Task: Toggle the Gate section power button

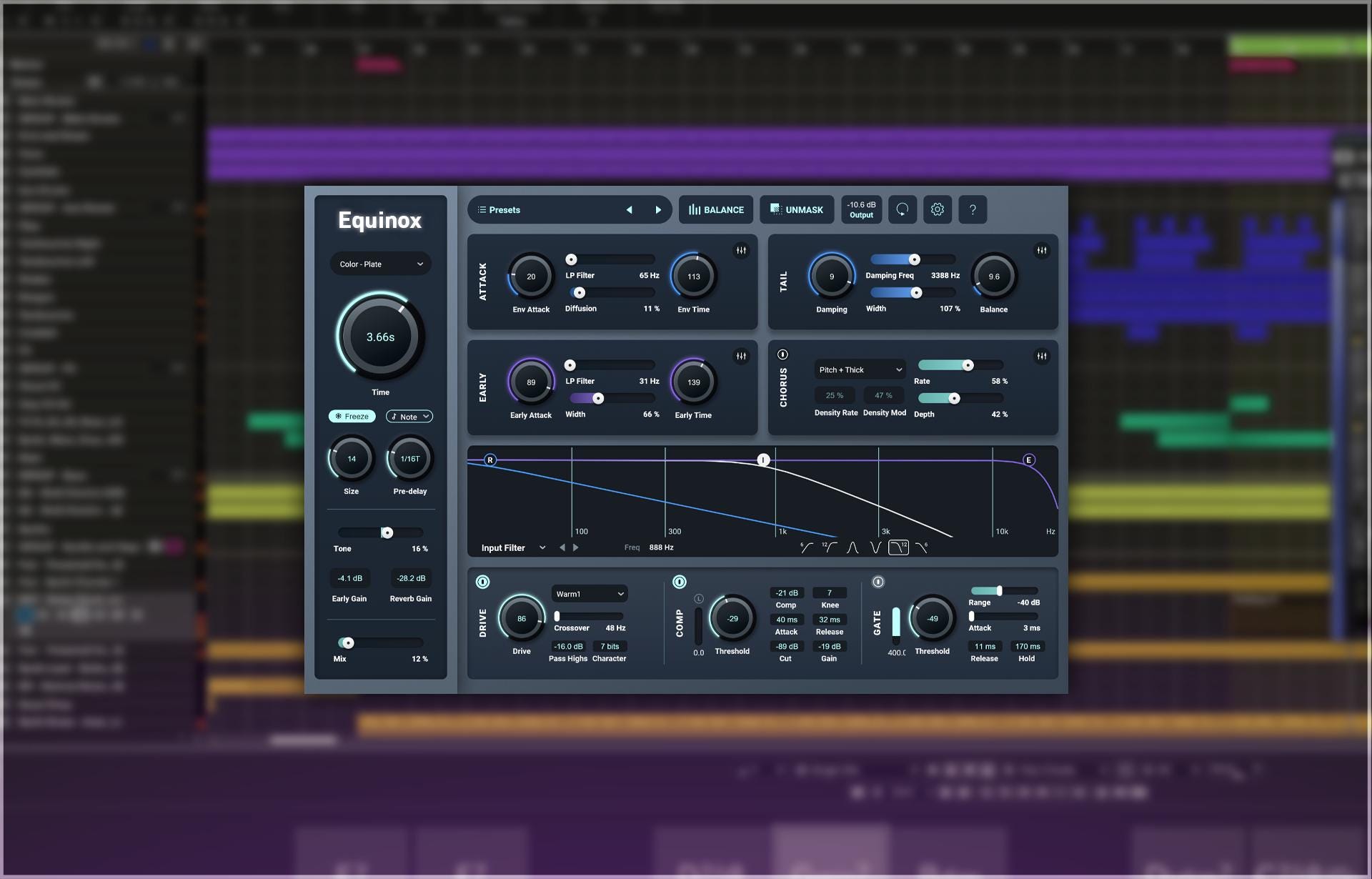Action: pyautogui.click(x=878, y=582)
